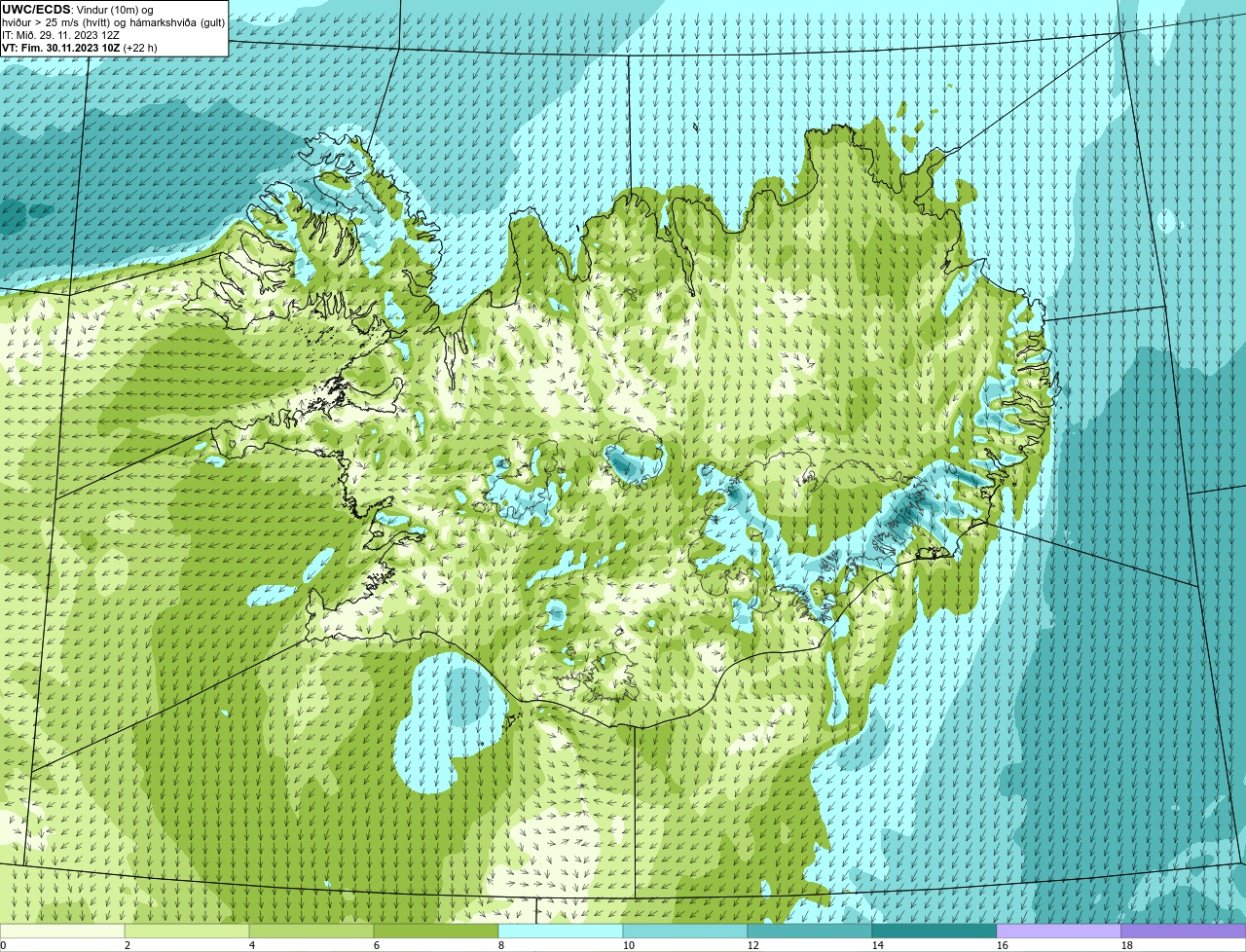The image size is (1246, 952).
Task: Click the 12–14 m/s teal legend swatch
Action: [810, 931]
